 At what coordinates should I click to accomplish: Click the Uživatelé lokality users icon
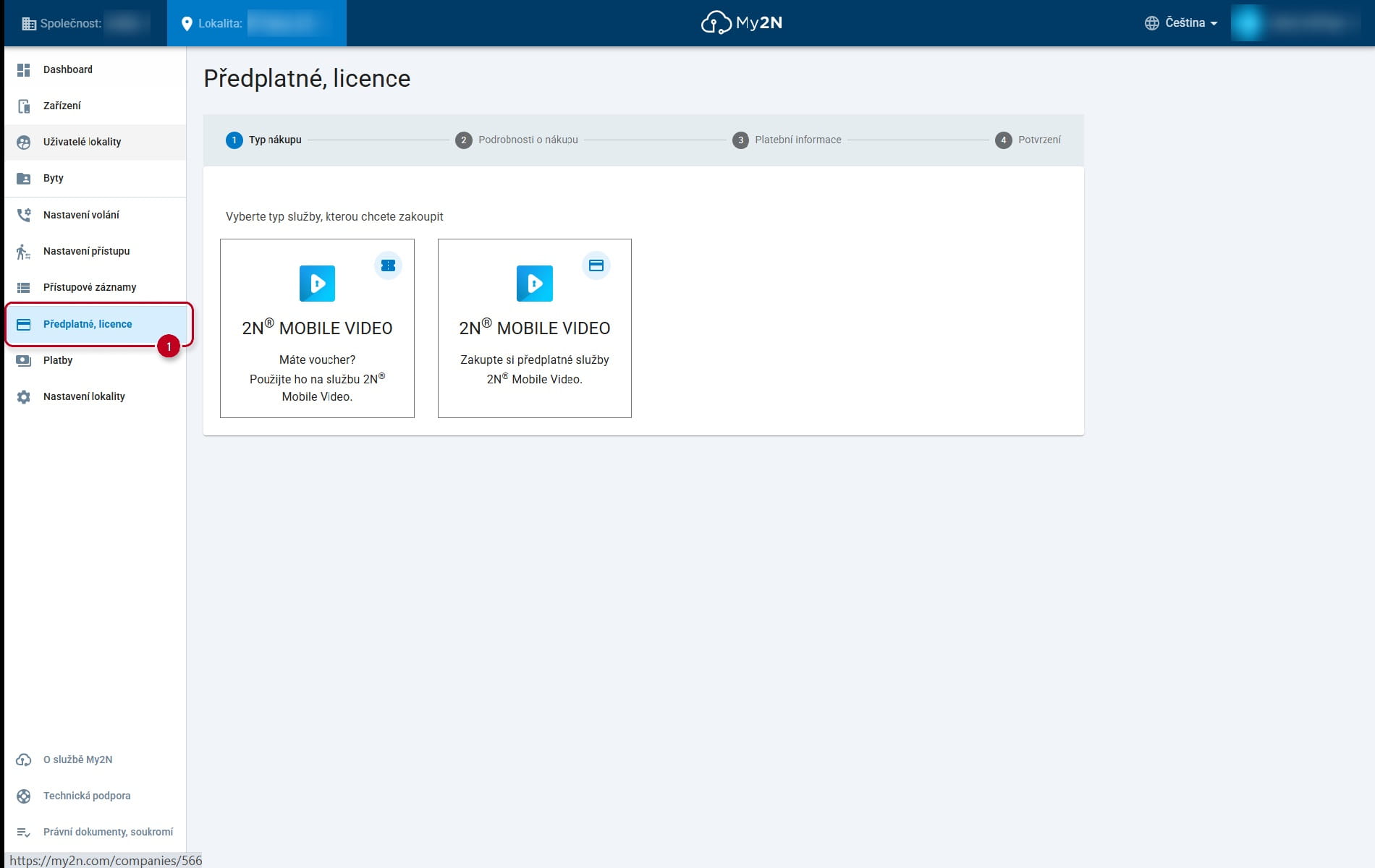click(23, 142)
